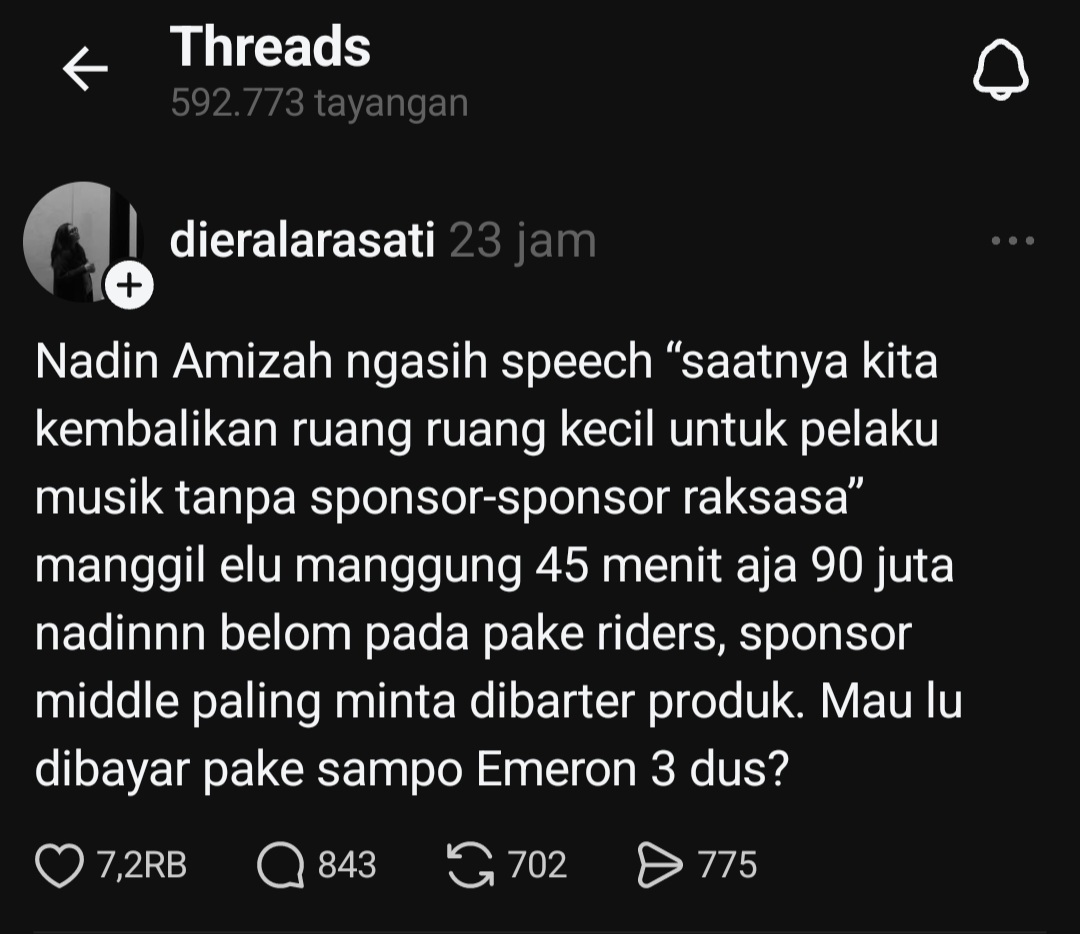Open the three-dot more options menu
1080x934 pixels.
point(1012,241)
